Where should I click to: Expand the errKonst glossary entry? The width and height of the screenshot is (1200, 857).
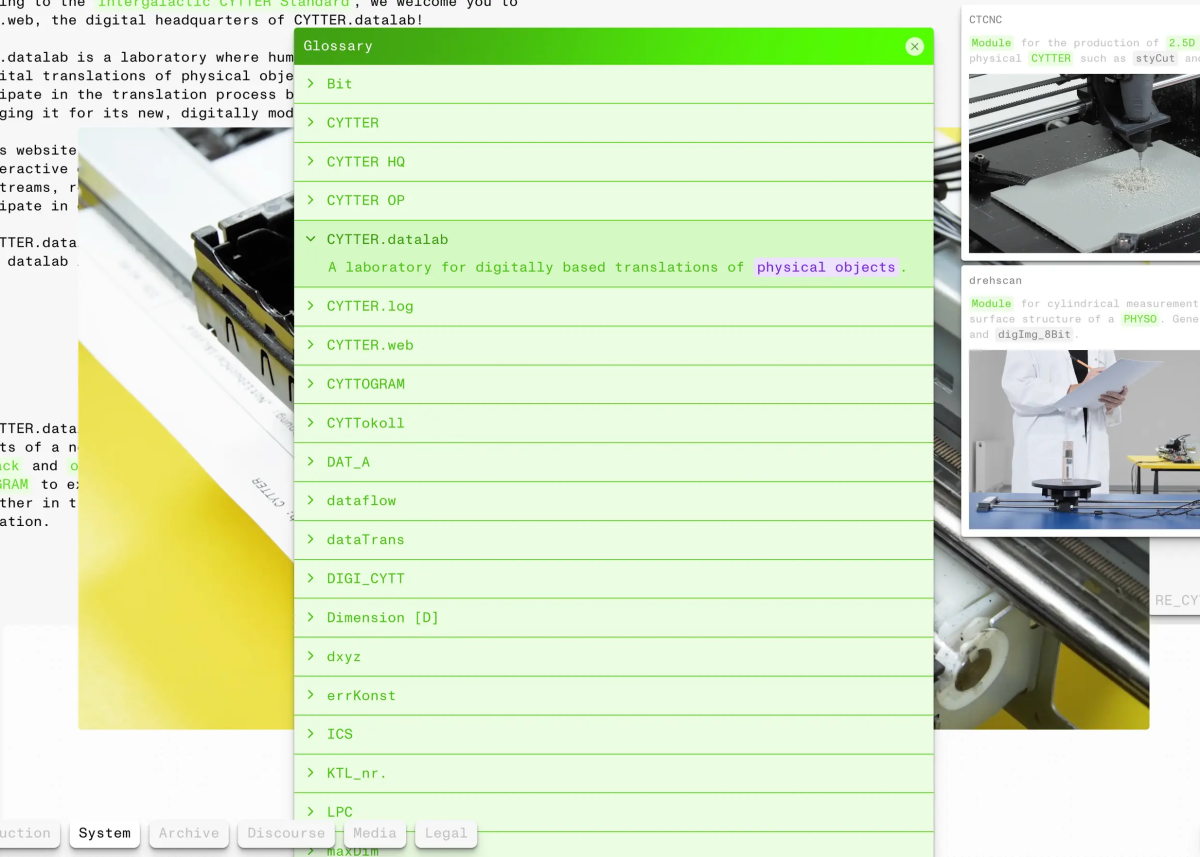pyautogui.click(x=614, y=696)
